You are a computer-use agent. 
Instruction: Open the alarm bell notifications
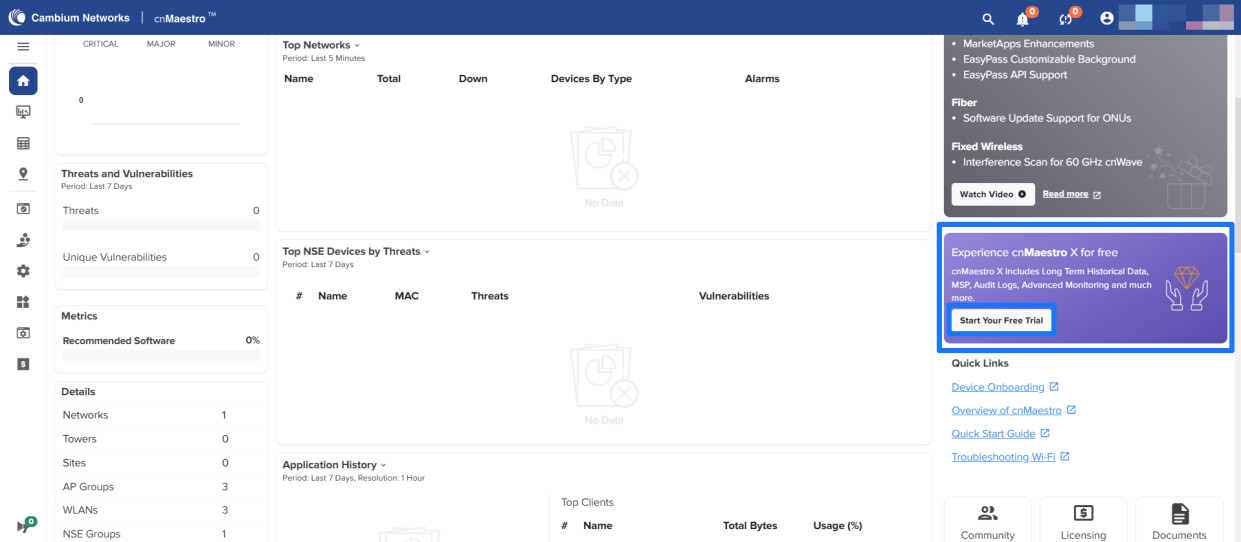pos(1023,19)
